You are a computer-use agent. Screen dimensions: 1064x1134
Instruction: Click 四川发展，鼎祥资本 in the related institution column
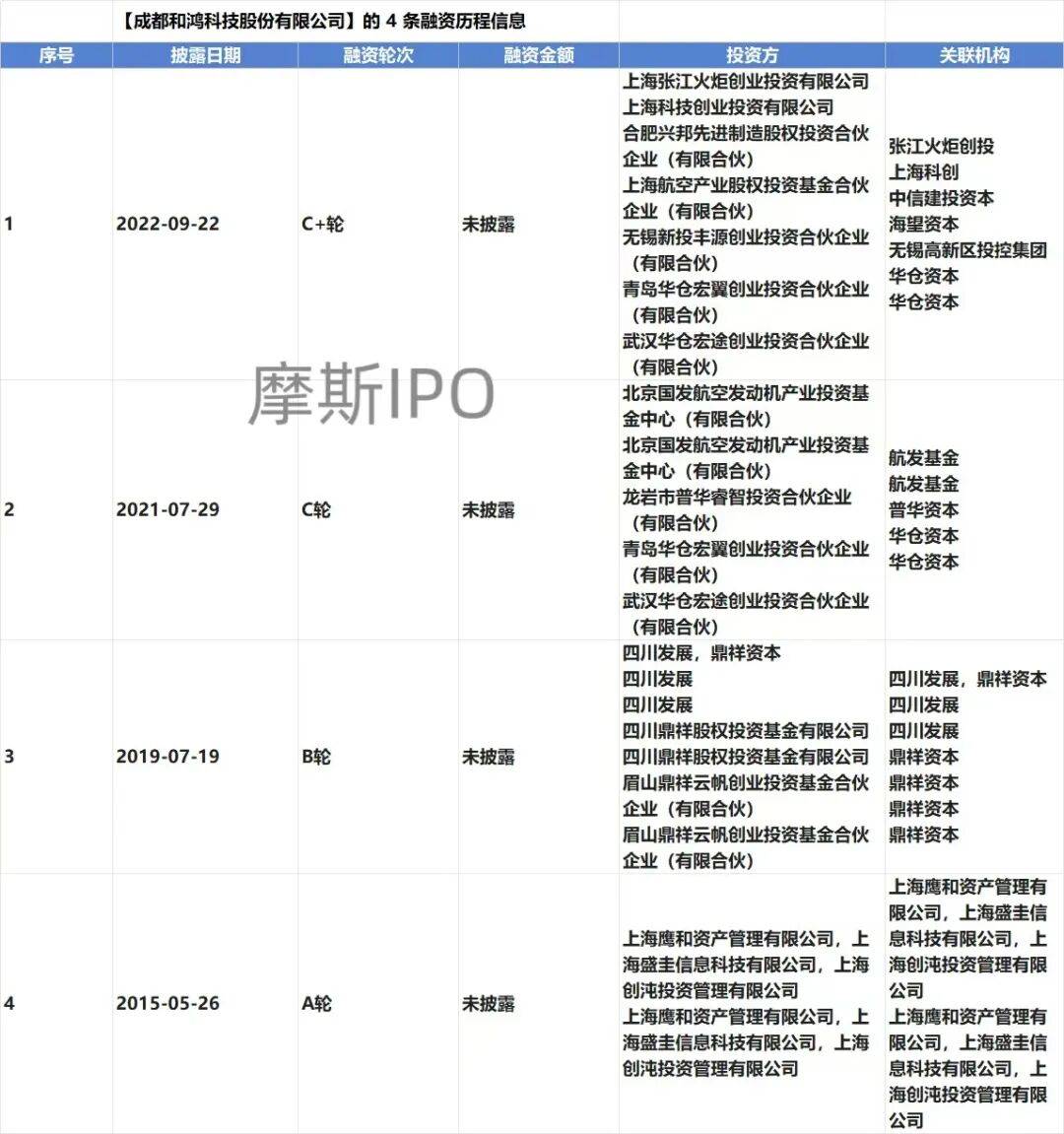click(x=967, y=679)
